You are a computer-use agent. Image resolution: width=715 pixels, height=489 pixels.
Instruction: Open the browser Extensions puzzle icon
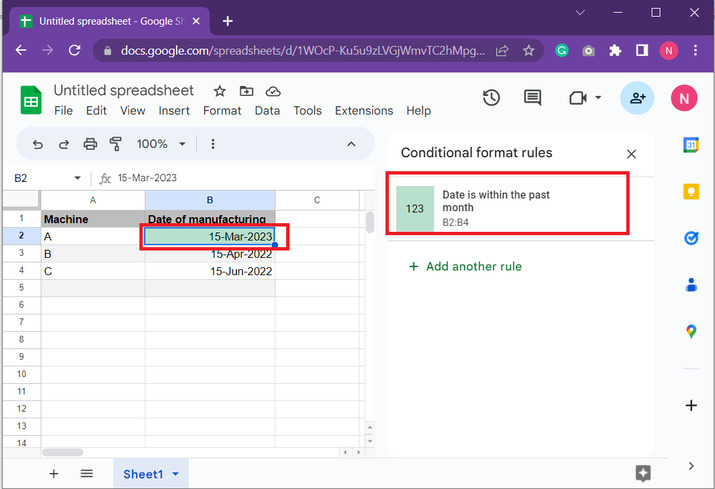(615, 50)
